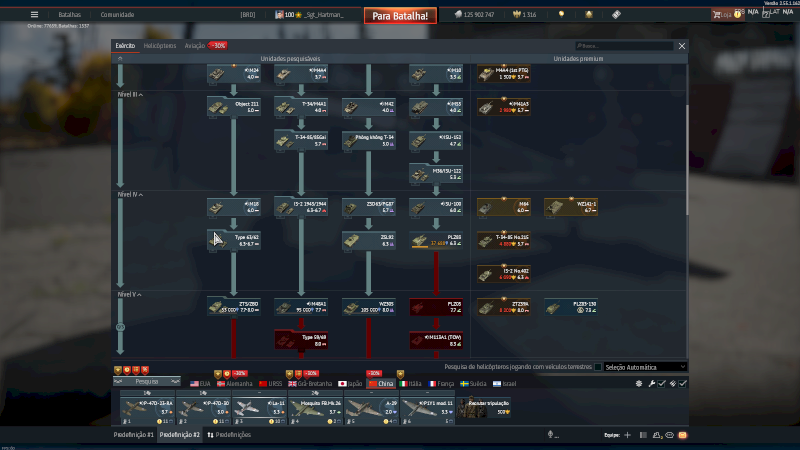Select the China nation tab
800x450 pixels.
click(381, 384)
